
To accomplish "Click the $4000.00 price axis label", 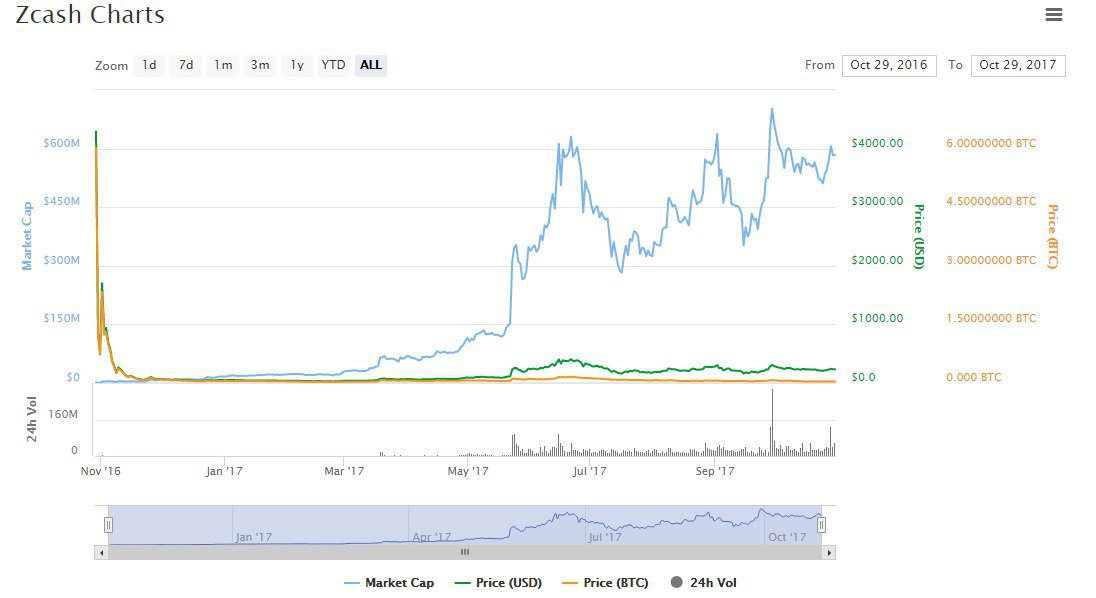I will 877,143.
